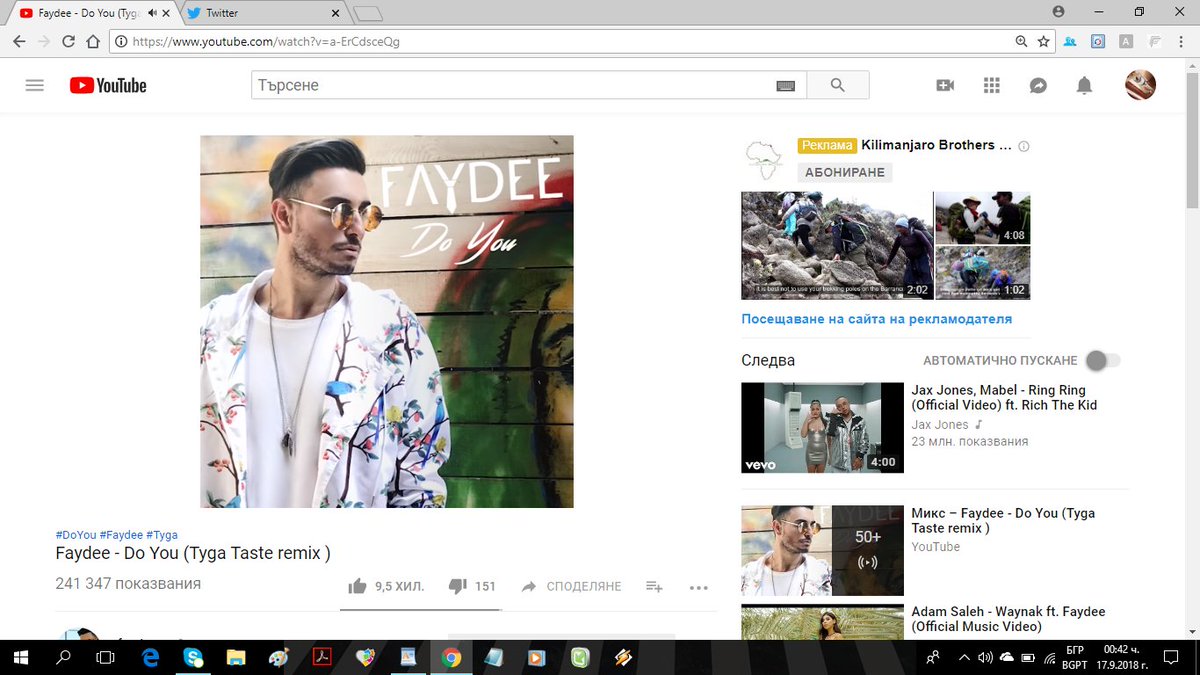This screenshot has height=675, width=1200.
Task: Play the 1:02 ad video thumbnail
Action: [x=982, y=273]
